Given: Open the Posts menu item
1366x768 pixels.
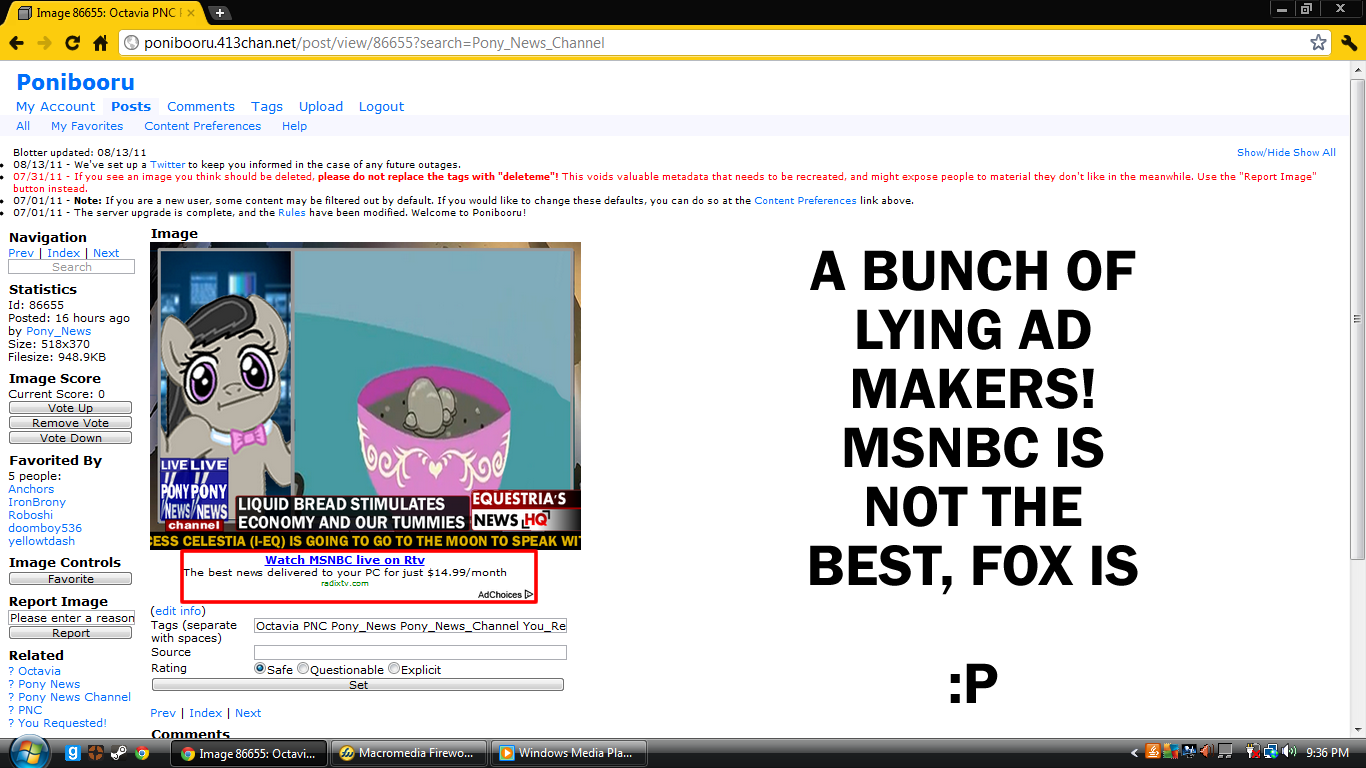Looking at the screenshot, I should (x=131, y=107).
